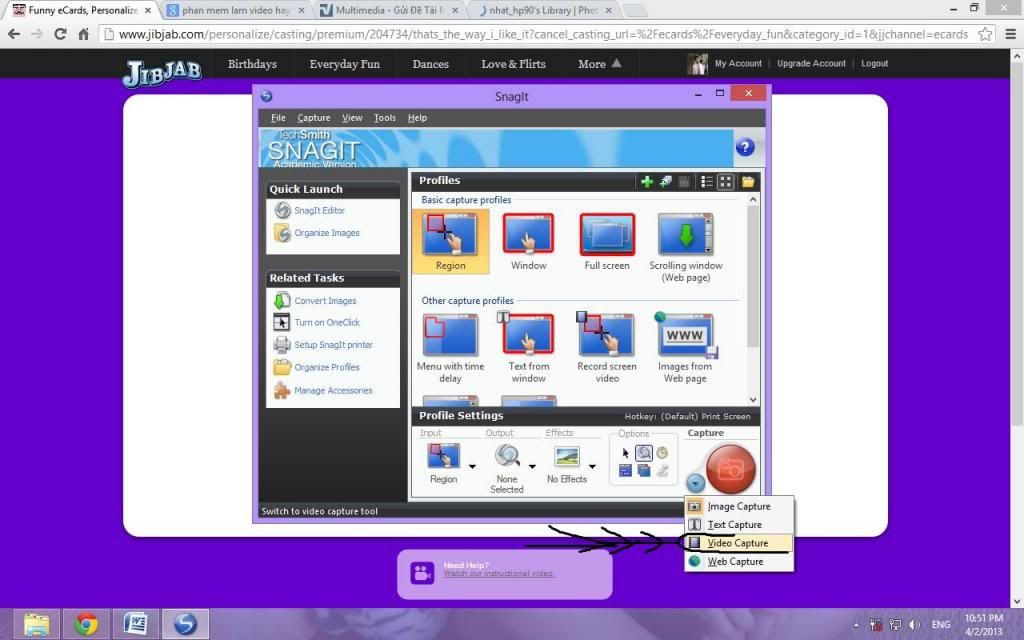
Task: Open the profile wizard icon beside the plus
Action: point(665,182)
